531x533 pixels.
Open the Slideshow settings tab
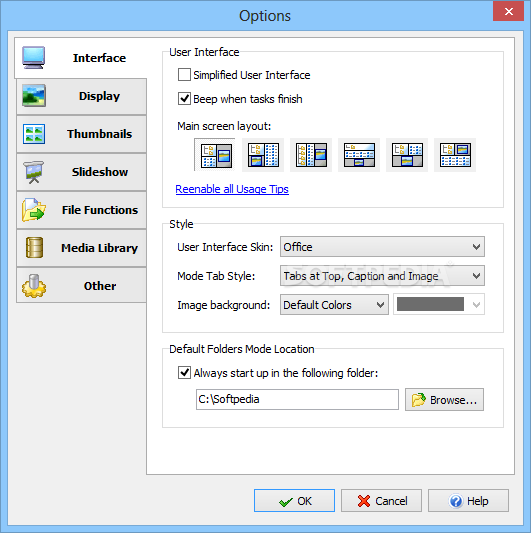coord(82,172)
